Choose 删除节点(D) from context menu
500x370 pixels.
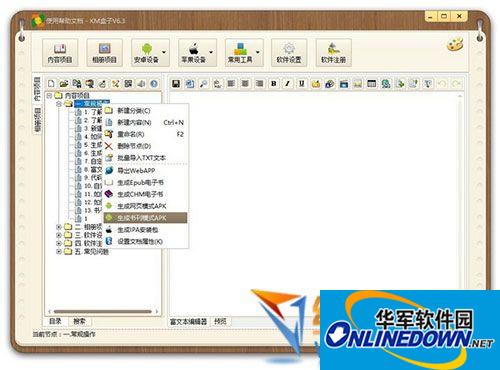pos(146,146)
